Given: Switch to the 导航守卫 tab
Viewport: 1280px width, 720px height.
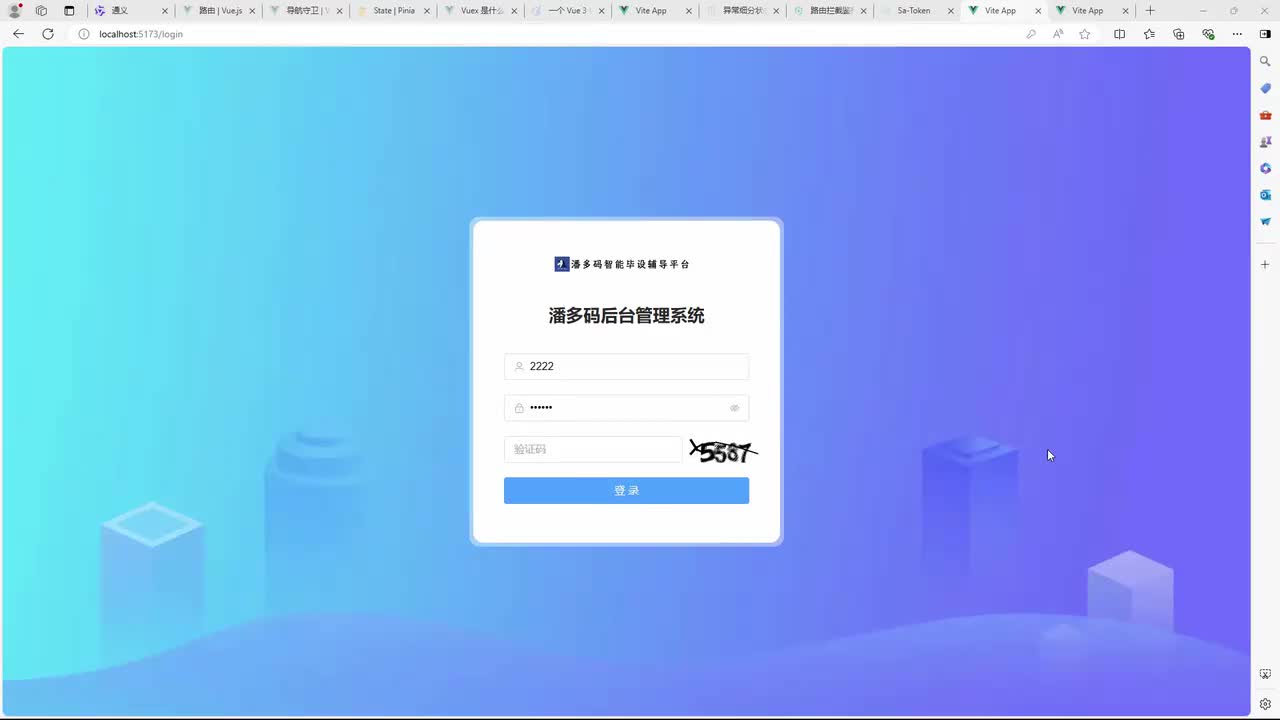Looking at the screenshot, I should (305, 11).
